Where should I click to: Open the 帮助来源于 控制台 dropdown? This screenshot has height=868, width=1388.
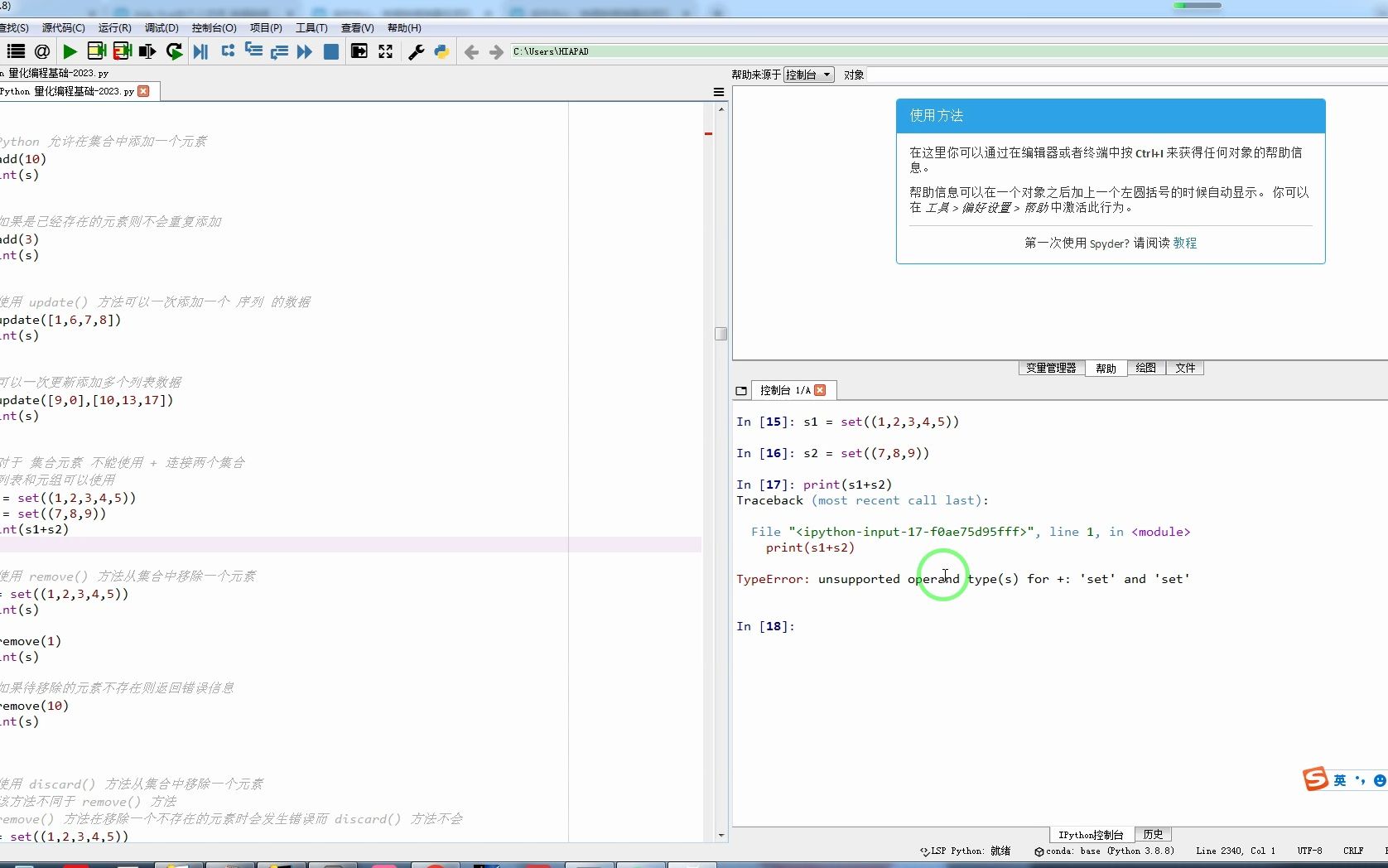click(x=808, y=75)
